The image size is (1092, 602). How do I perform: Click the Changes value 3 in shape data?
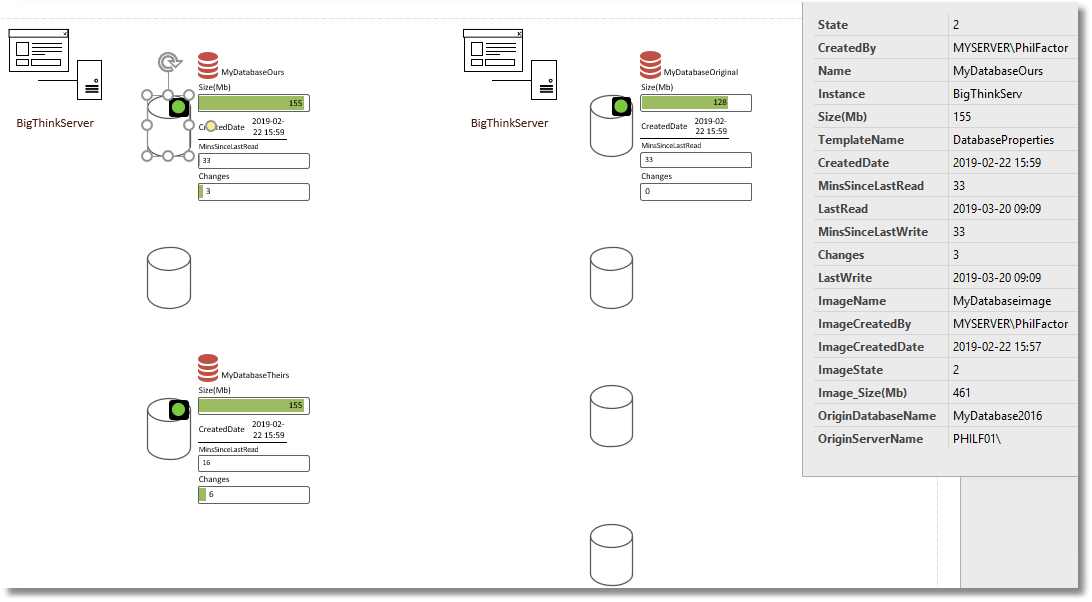956,254
